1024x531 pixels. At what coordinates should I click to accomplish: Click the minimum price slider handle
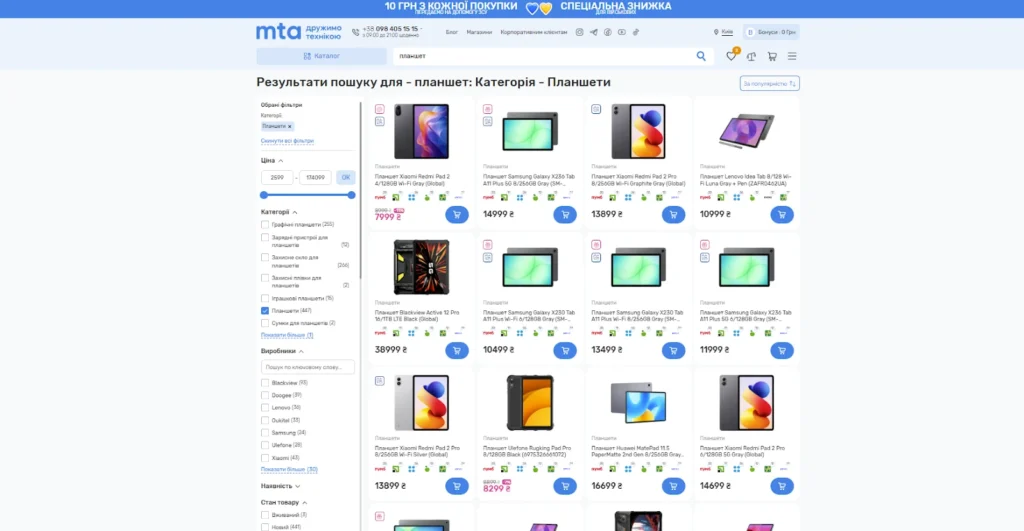pos(264,195)
